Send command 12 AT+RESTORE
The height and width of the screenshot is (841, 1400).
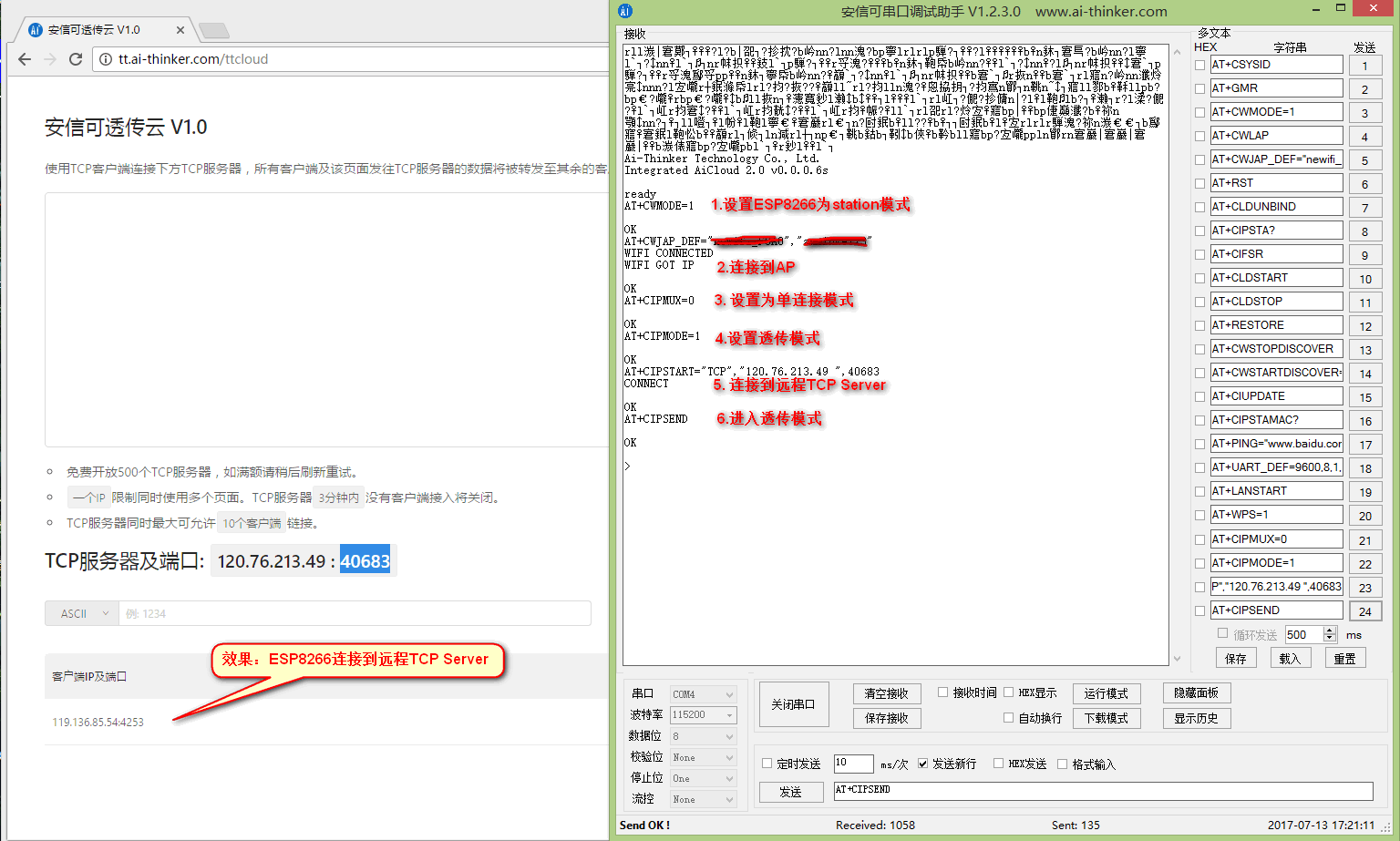pyautogui.click(x=1364, y=326)
